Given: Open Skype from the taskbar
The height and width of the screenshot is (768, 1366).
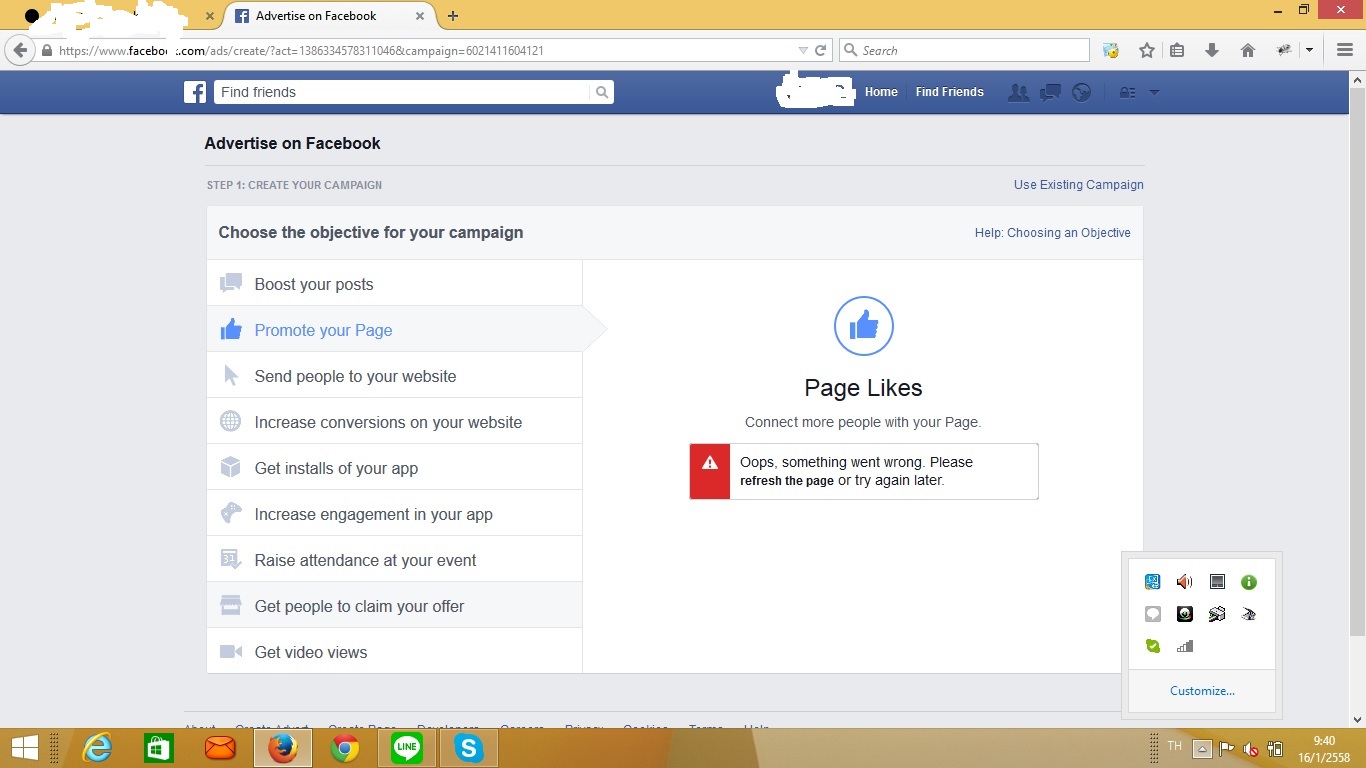Looking at the screenshot, I should [x=468, y=748].
